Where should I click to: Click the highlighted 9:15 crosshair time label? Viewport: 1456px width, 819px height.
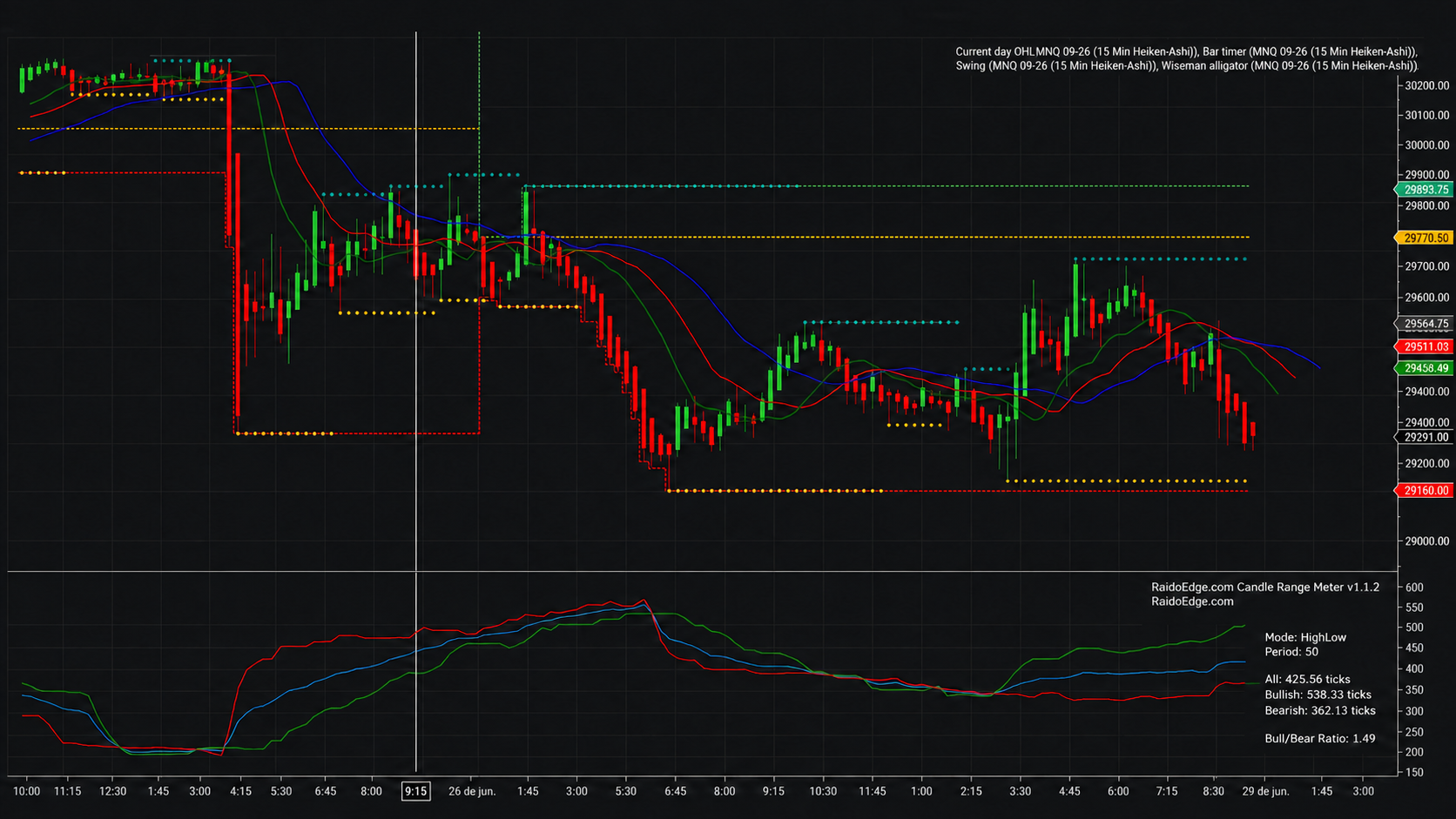[415, 791]
